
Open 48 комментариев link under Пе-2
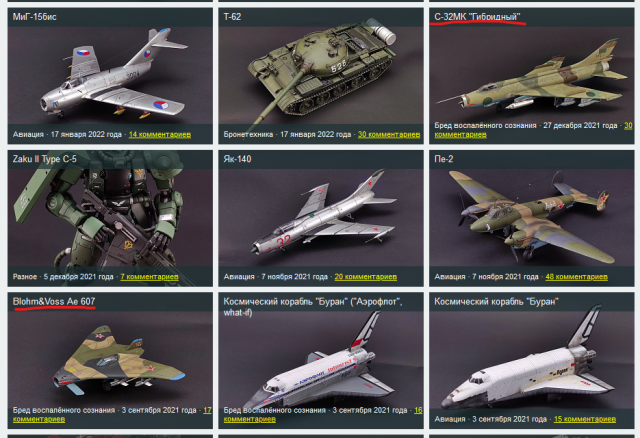tap(576, 277)
